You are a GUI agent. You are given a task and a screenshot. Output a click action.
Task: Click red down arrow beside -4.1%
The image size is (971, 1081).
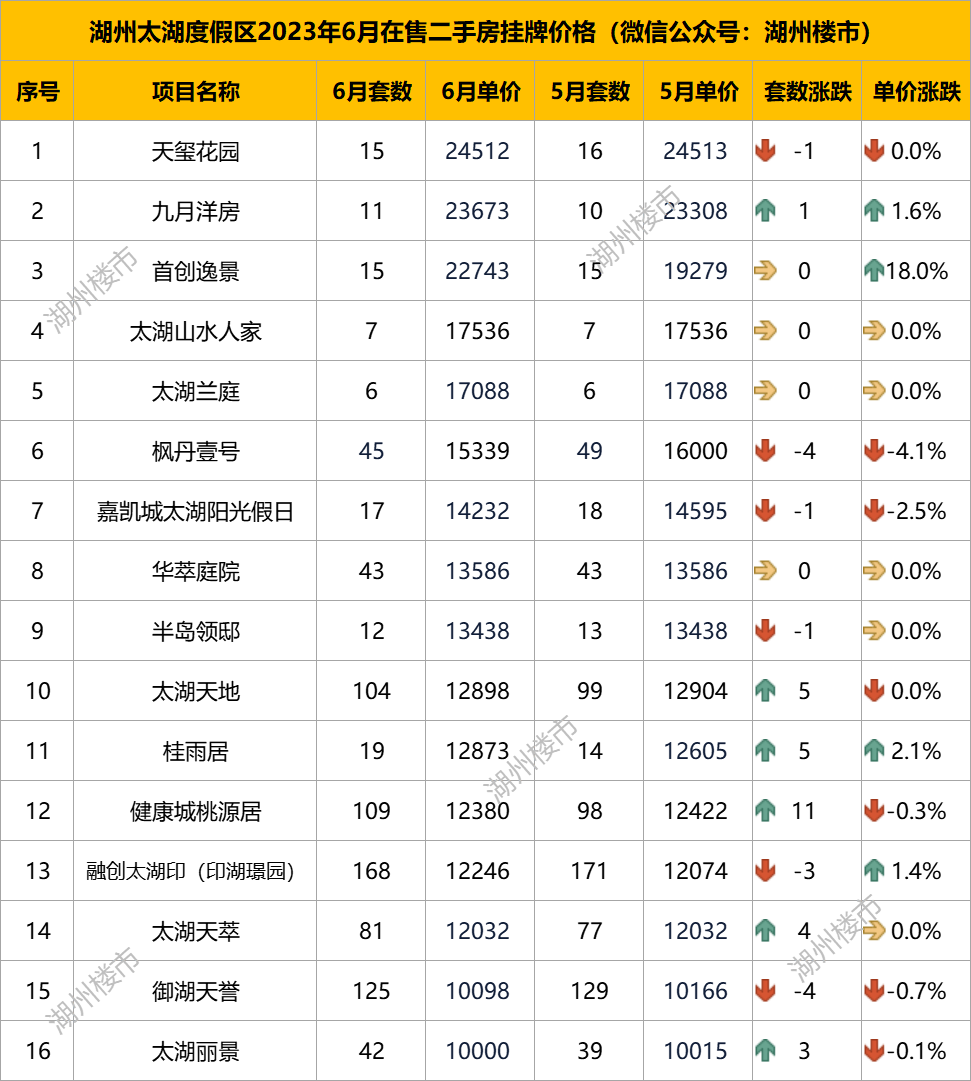coord(874,450)
